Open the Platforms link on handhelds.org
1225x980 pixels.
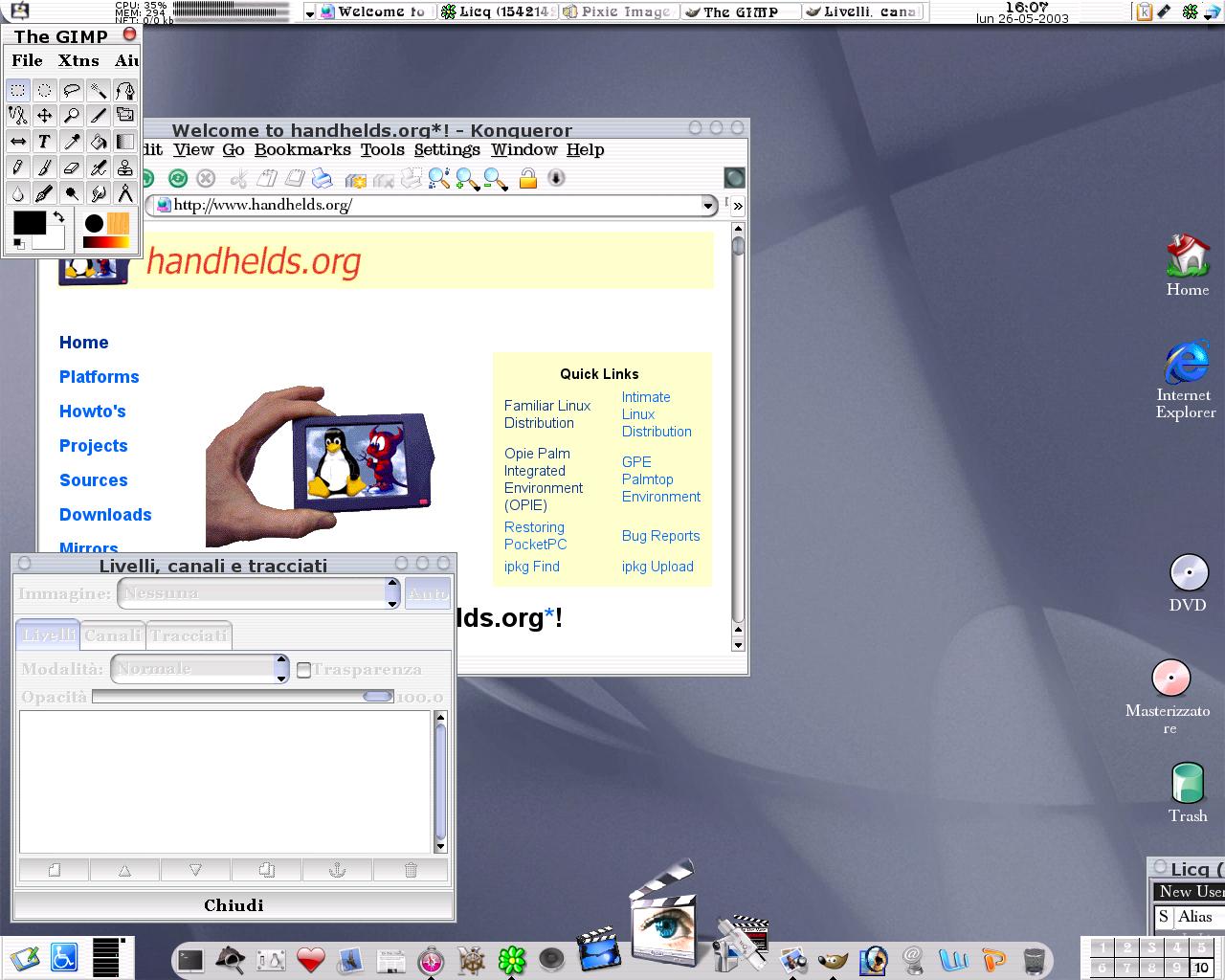(x=100, y=377)
